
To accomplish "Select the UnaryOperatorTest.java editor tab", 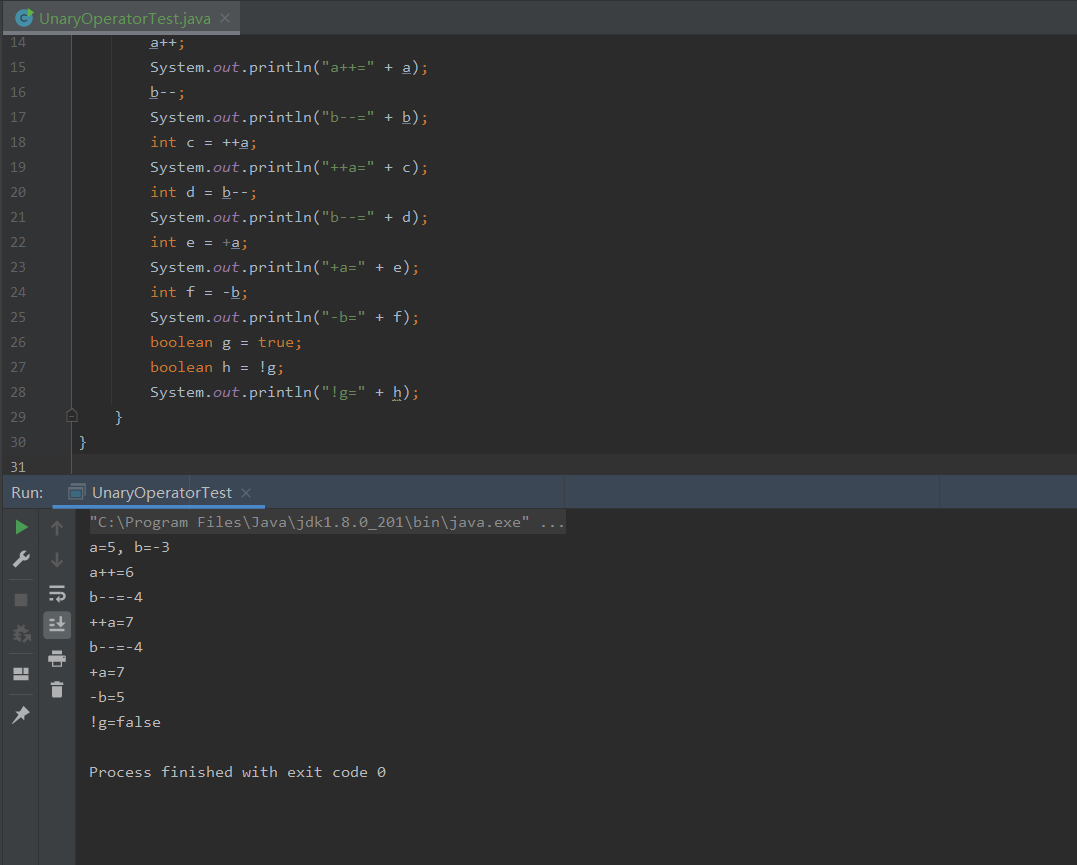I will tap(124, 19).
